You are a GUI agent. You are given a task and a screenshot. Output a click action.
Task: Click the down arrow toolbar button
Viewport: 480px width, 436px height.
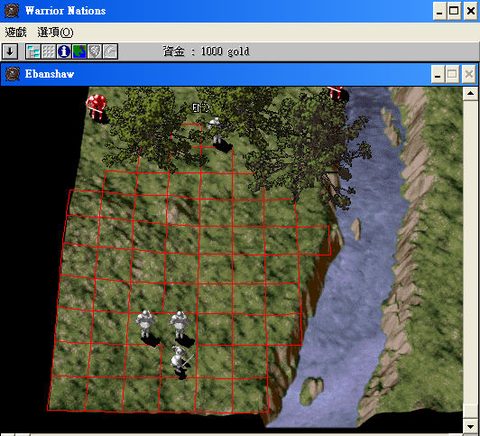point(10,52)
